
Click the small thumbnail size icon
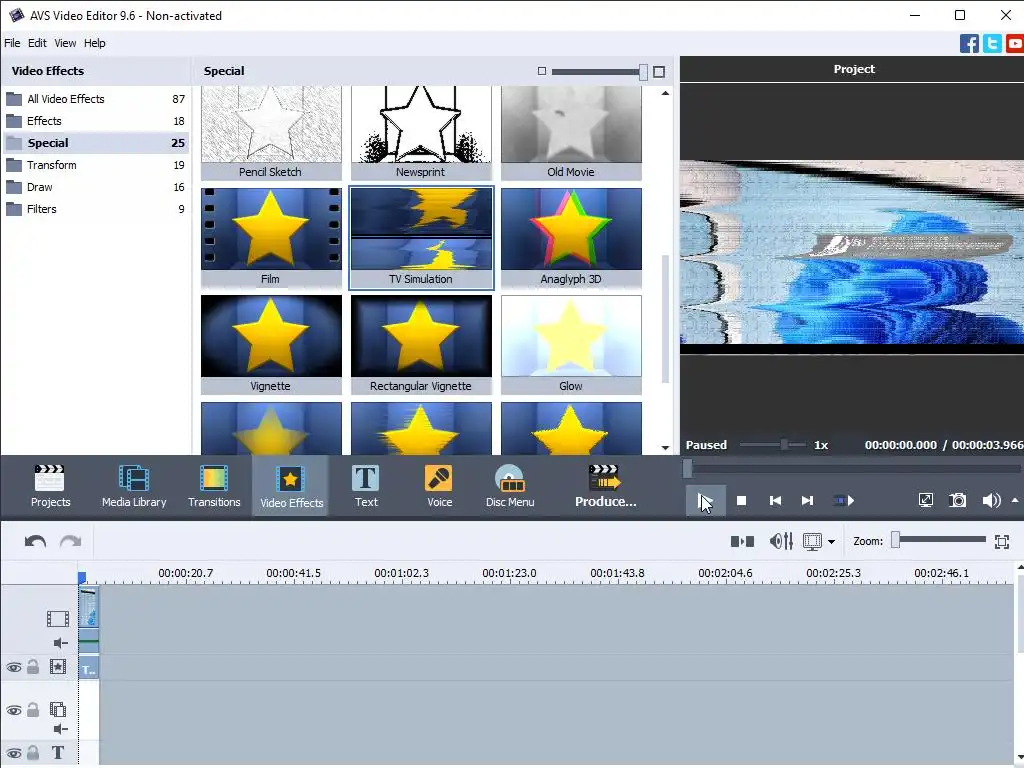click(x=541, y=71)
